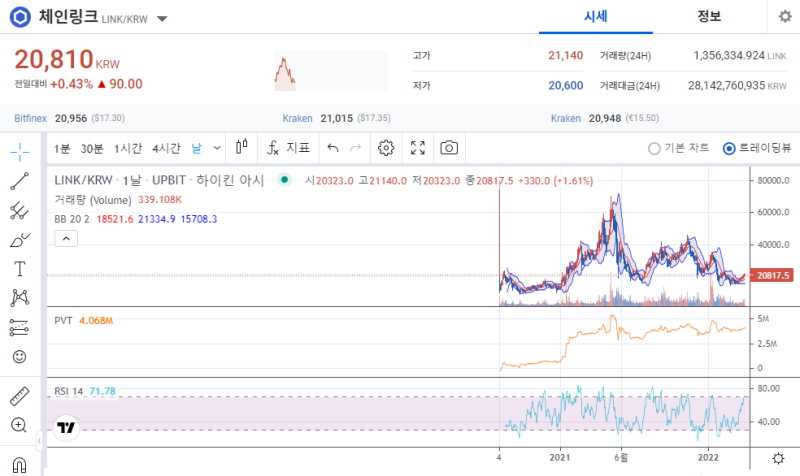The width and height of the screenshot is (800, 476).
Task: Select the pitchfork drawing tool
Action: (19, 210)
